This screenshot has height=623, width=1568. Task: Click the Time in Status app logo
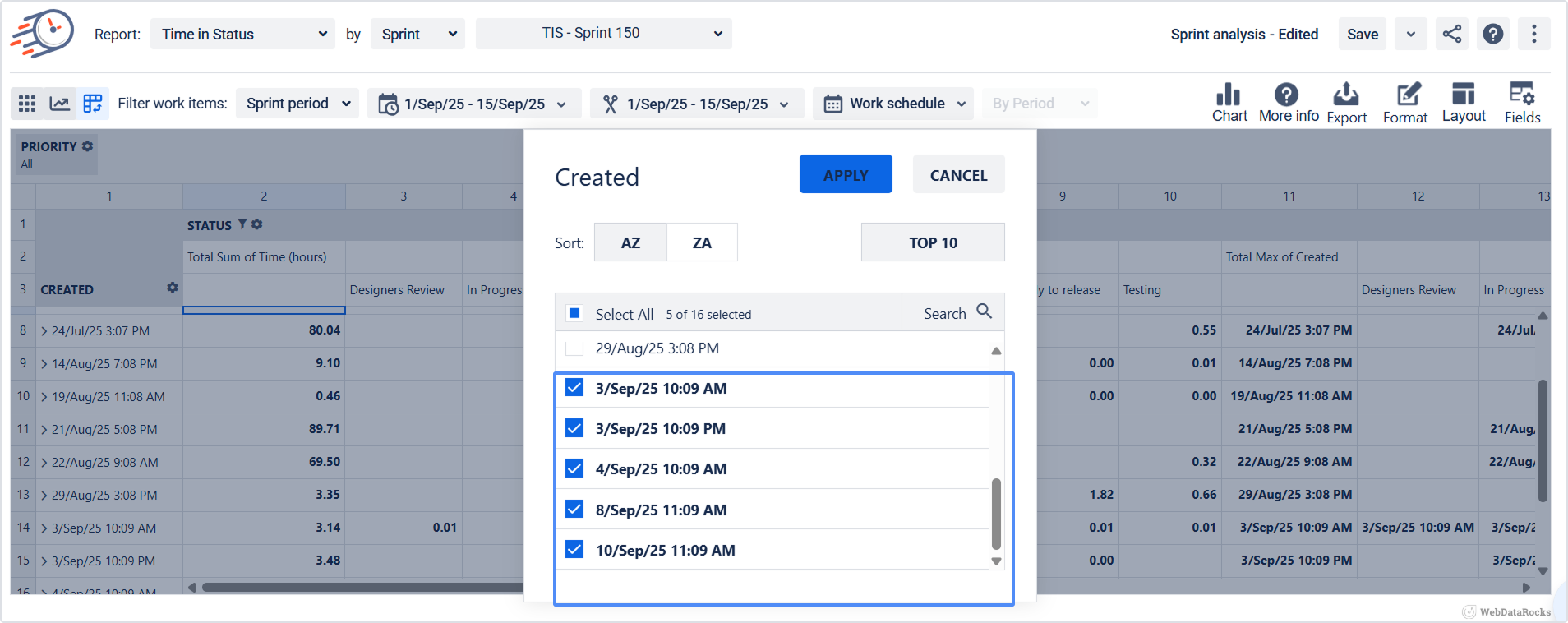click(42, 35)
